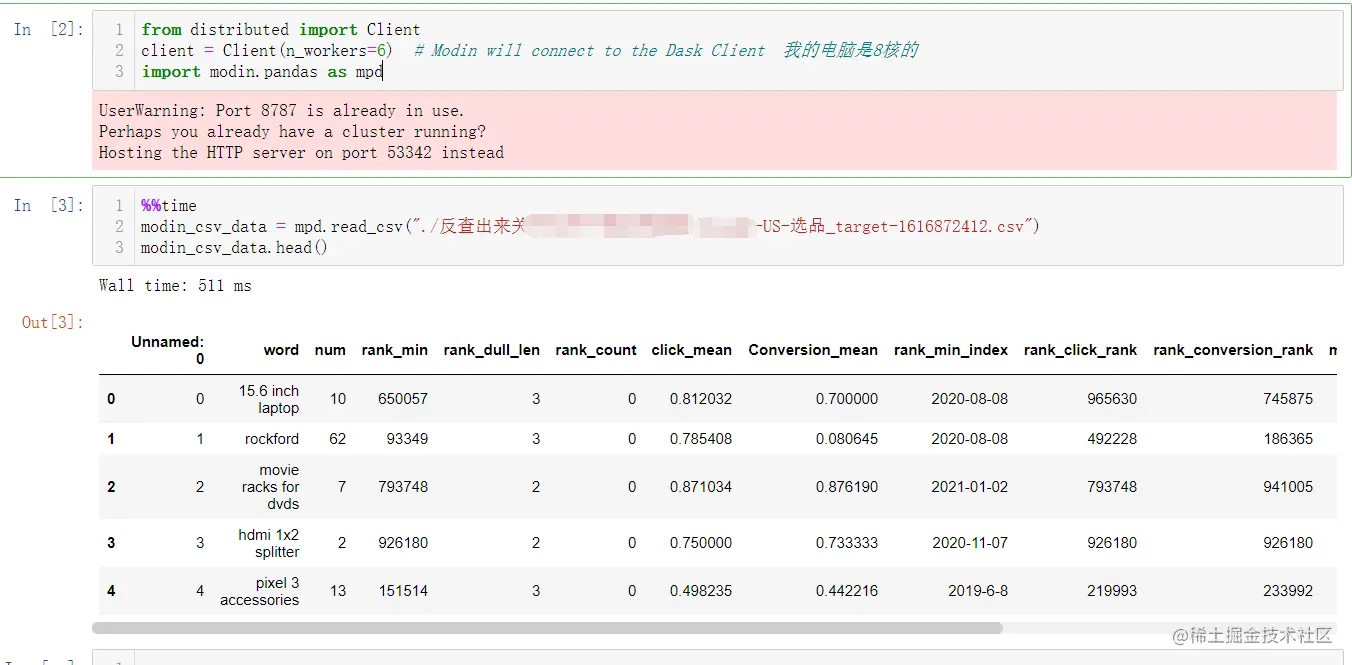Click the date 2020-11-07
Image resolution: width=1352 pixels, height=665 pixels.
(x=970, y=543)
